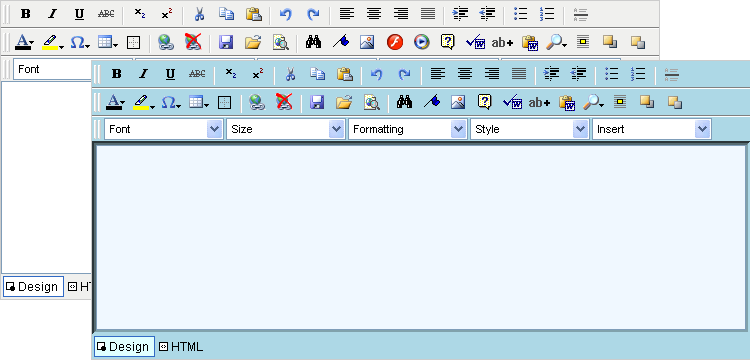The image size is (750, 360).
Task: Expand Font dropdown in blue front editor
Action: point(215,129)
